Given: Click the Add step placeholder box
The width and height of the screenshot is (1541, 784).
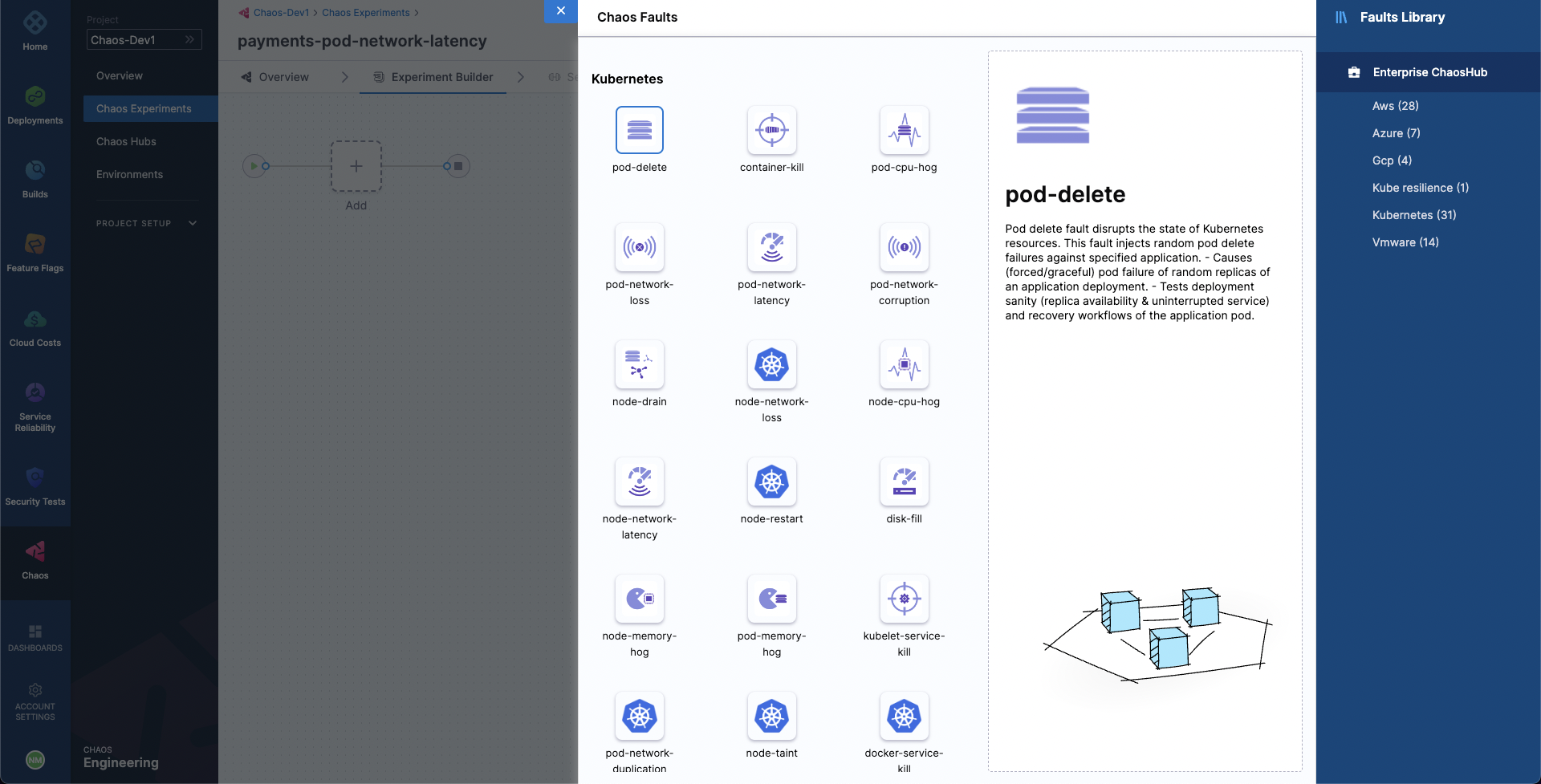Looking at the screenshot, I should tap(356, 166).
